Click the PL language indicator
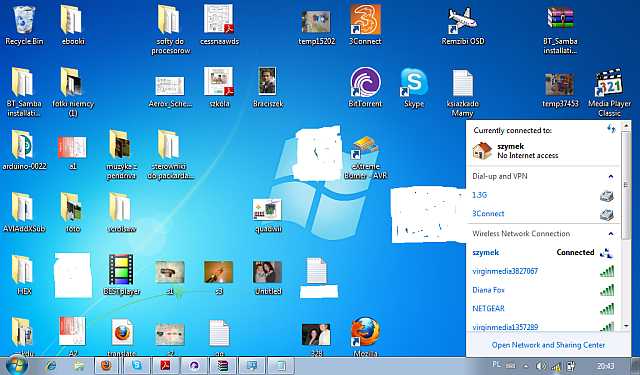This screenshot has width=640, height=375. [496, 364]
